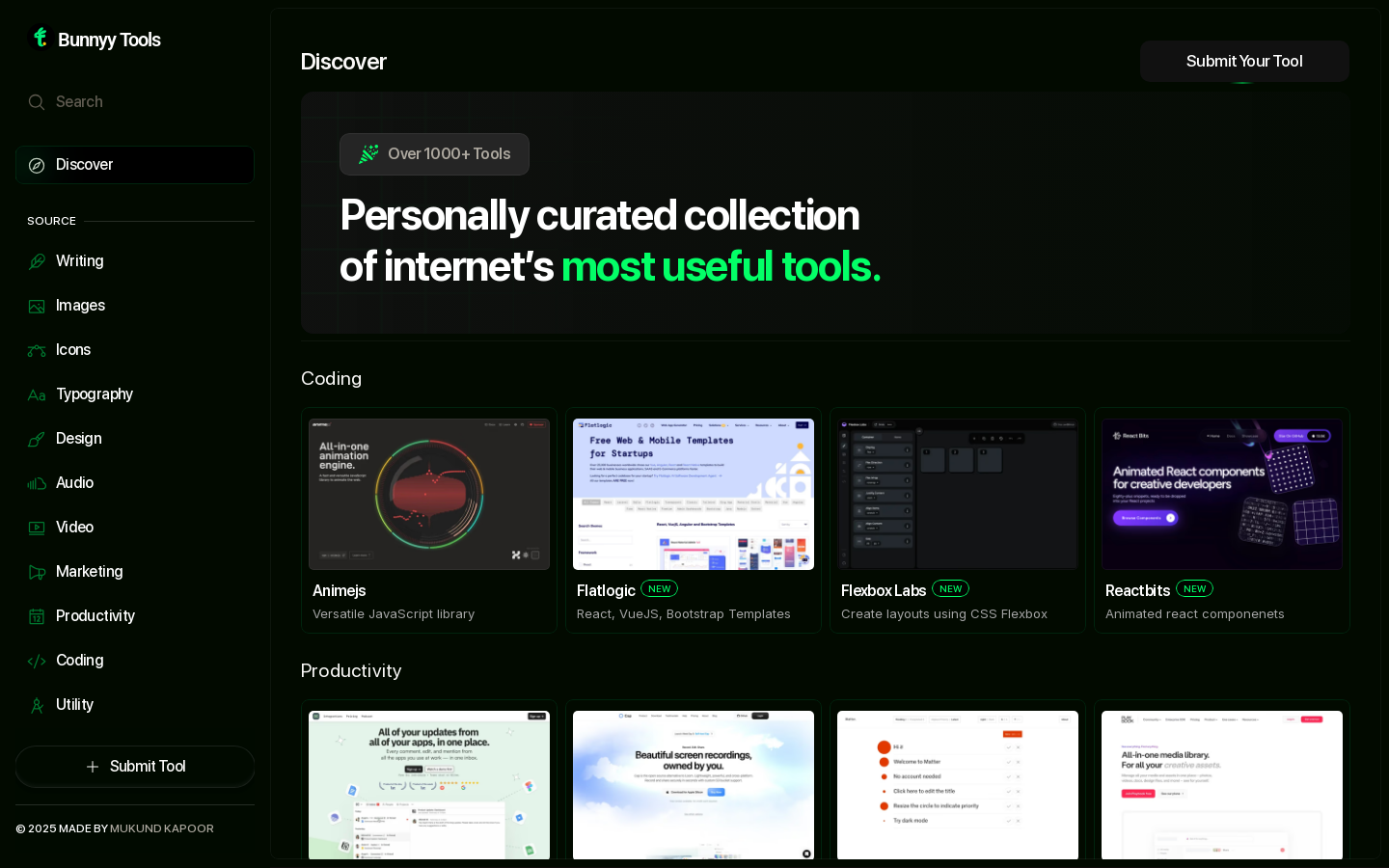The height and width of the screenshot is (868, 1389).
Task: Open the Productivity category in sidebar
Action: coord(135,616)
